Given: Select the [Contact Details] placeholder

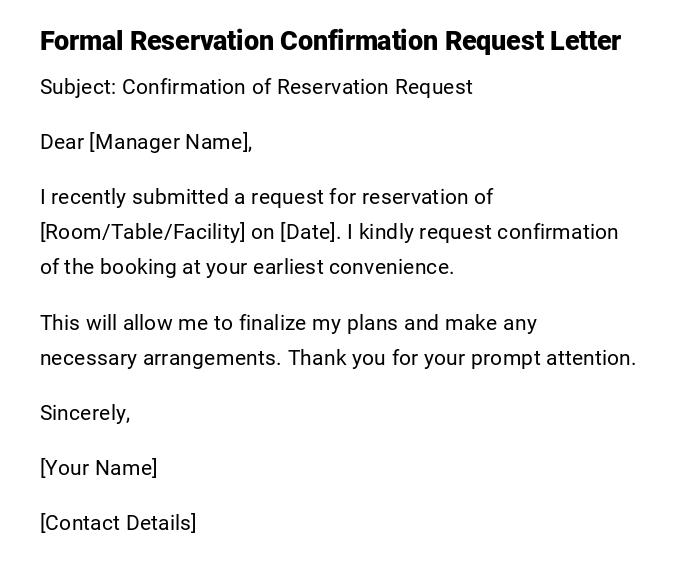Looking at the screenshot, I should 118,523.
